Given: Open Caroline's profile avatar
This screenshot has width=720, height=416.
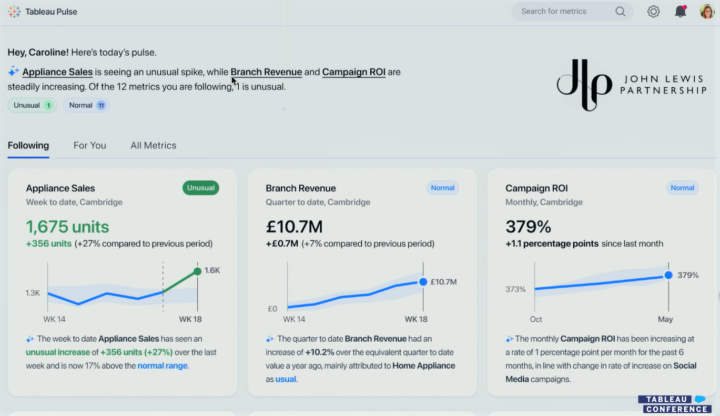Looking at the screenshot, I should click(707, 11).
